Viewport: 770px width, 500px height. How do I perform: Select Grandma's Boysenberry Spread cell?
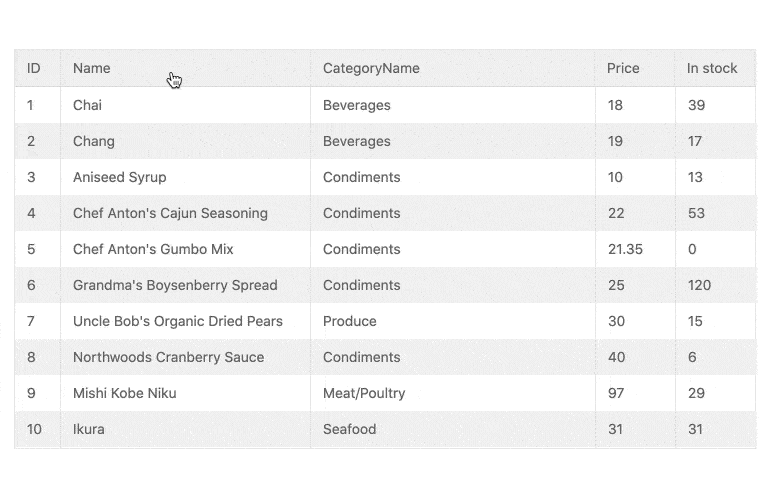point(175,285)
